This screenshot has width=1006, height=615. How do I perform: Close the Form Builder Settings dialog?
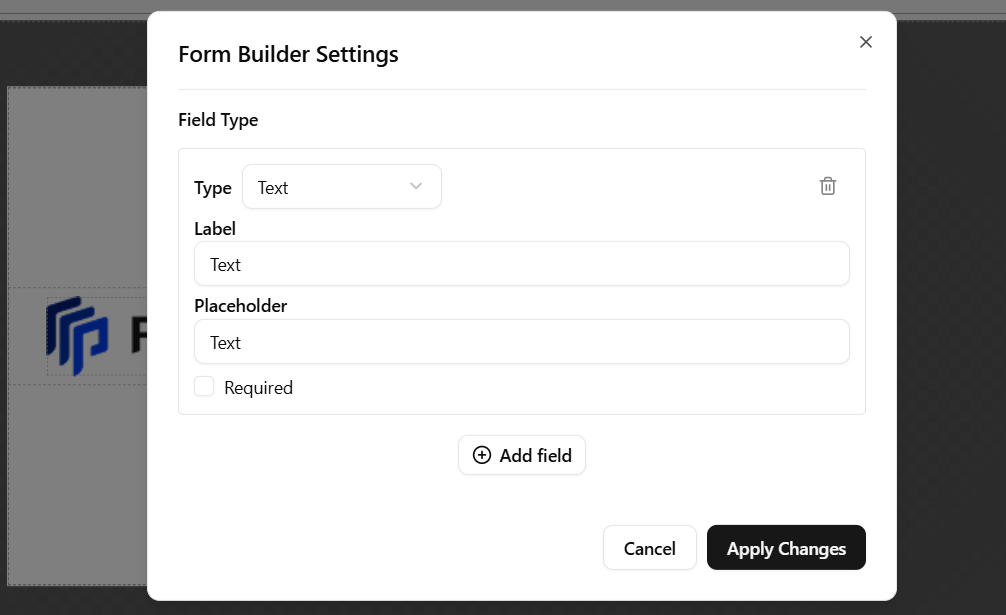866,42
